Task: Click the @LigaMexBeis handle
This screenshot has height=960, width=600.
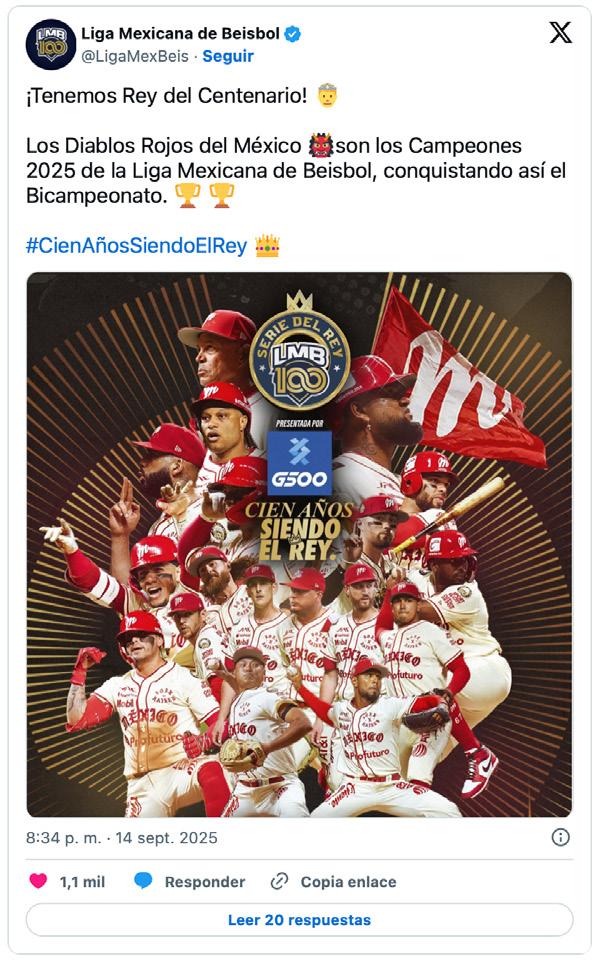Action: click(135, 56)
